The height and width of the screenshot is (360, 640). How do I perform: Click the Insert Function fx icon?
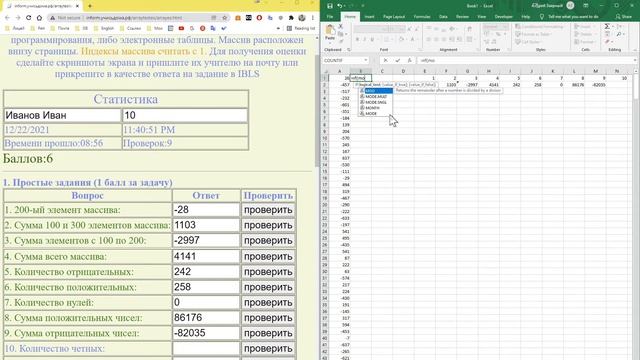[x=409, y=60]
